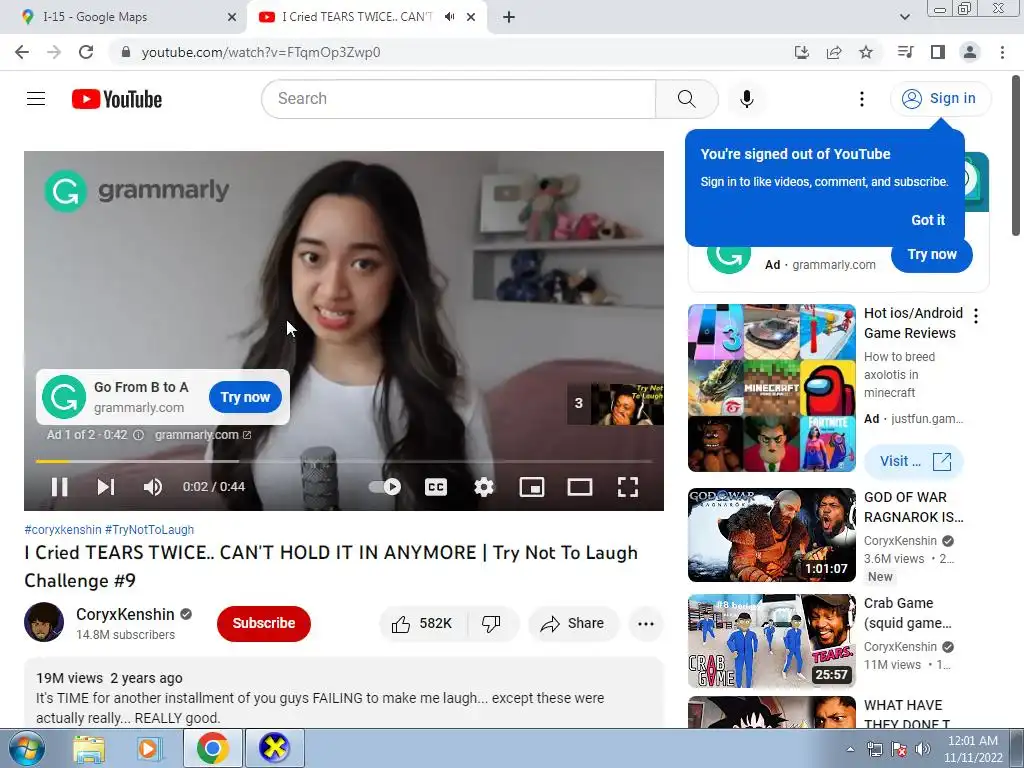Open player settings gear

pos(484,487)
